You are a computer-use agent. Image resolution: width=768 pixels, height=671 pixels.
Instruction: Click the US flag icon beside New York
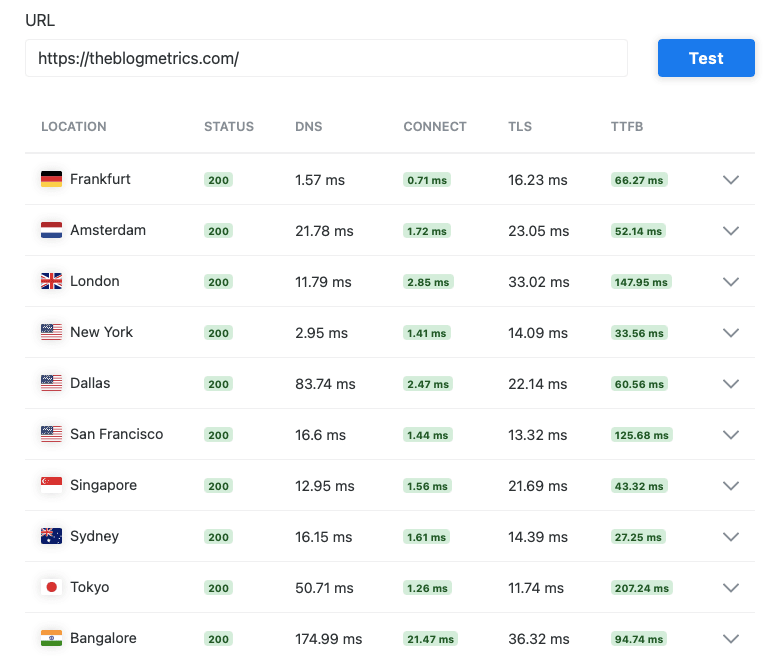(51, 333)
